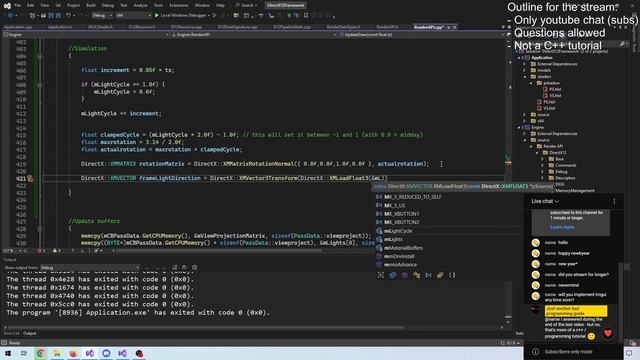Open the Task View taskbar button
The height and width of the screenshot is (360, 640).
[x=24, y=353]
